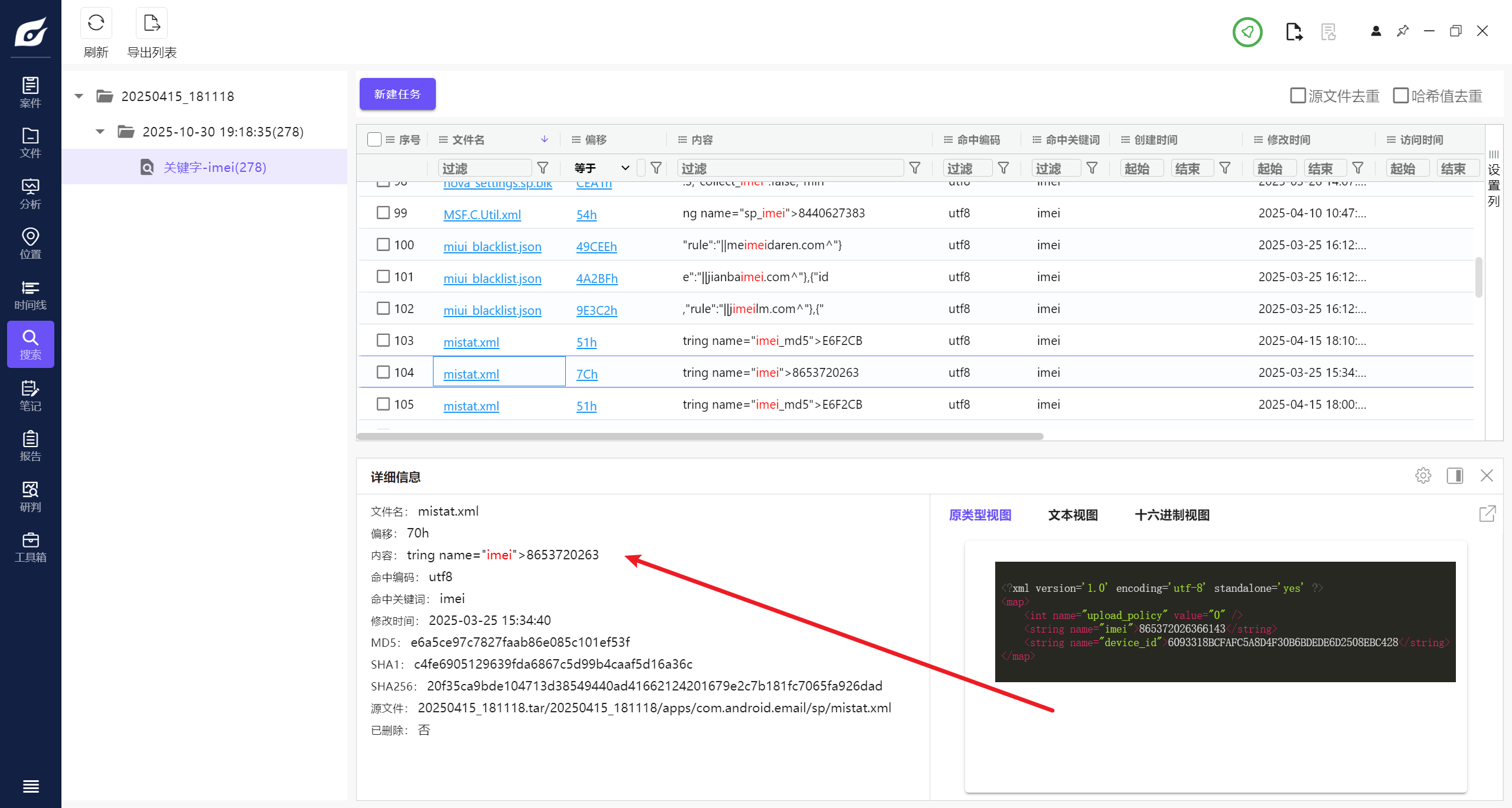
Task: Open the MSF.C.Util.xml file link
Action: tap(482, 214)
